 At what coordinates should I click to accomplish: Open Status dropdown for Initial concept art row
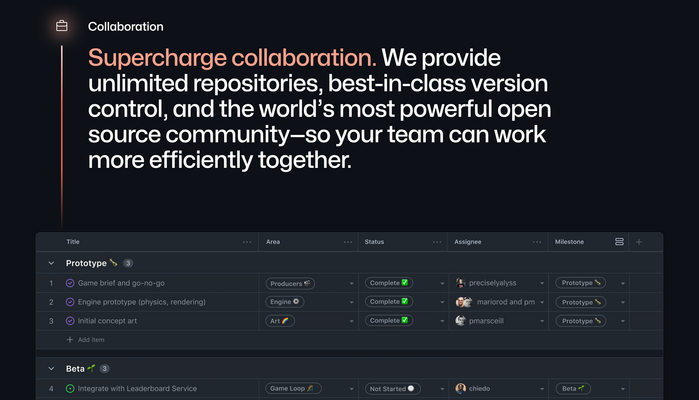(442, 321)
